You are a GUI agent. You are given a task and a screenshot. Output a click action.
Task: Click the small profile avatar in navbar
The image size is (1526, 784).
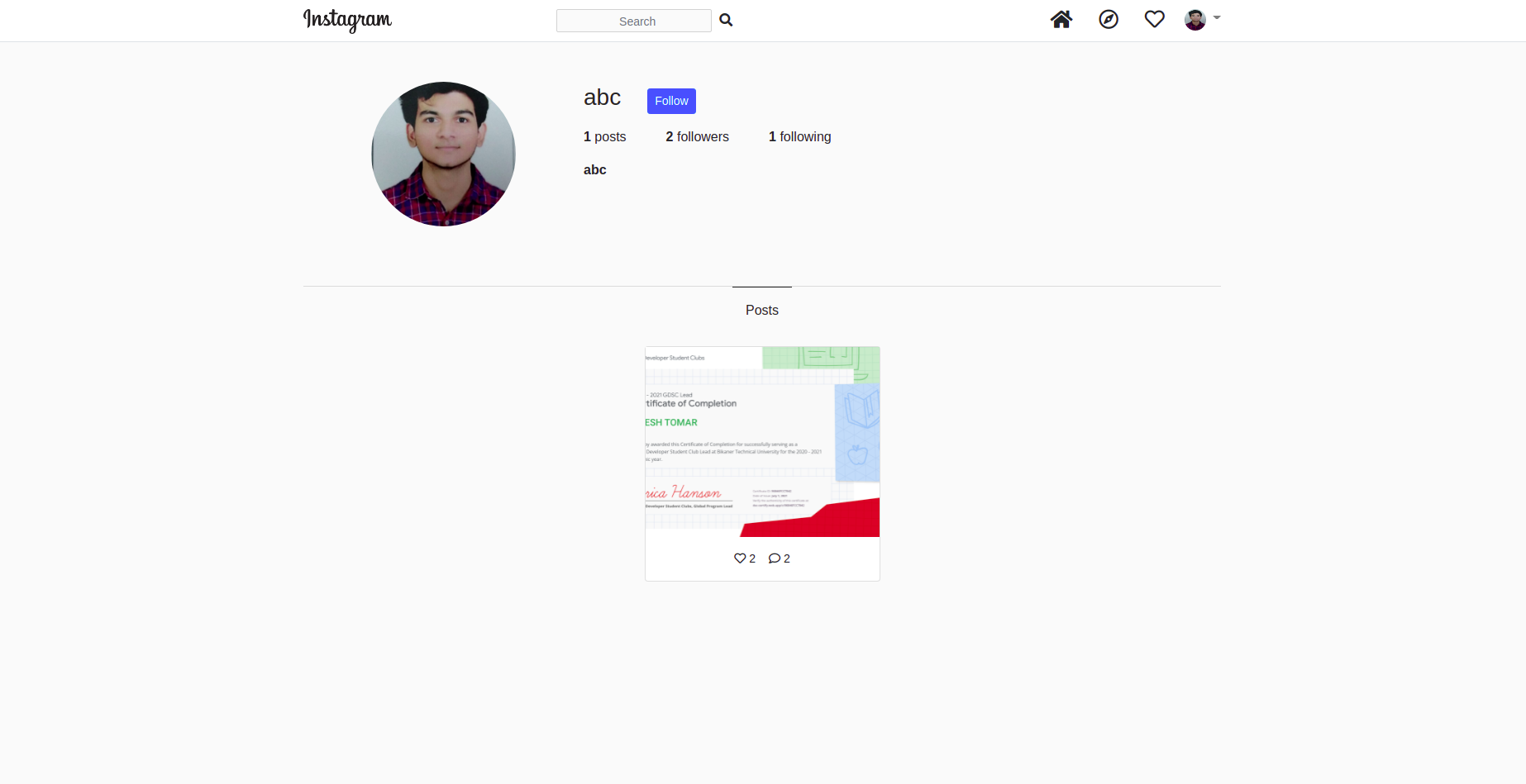(x=1195, y=20)
